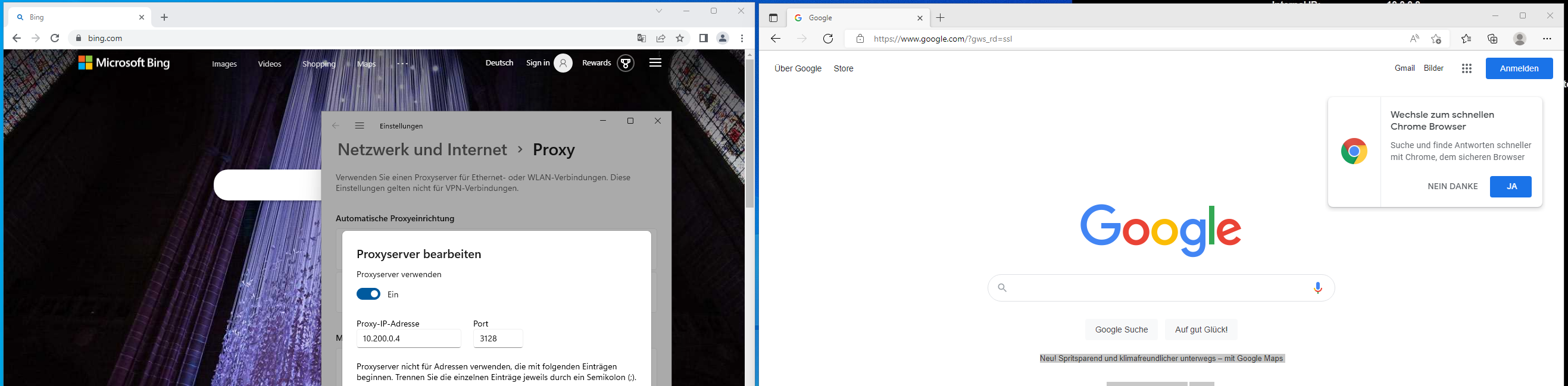Click Sign in on Bing
This screenshot has height=386, width=1568.
pos(549,63)
